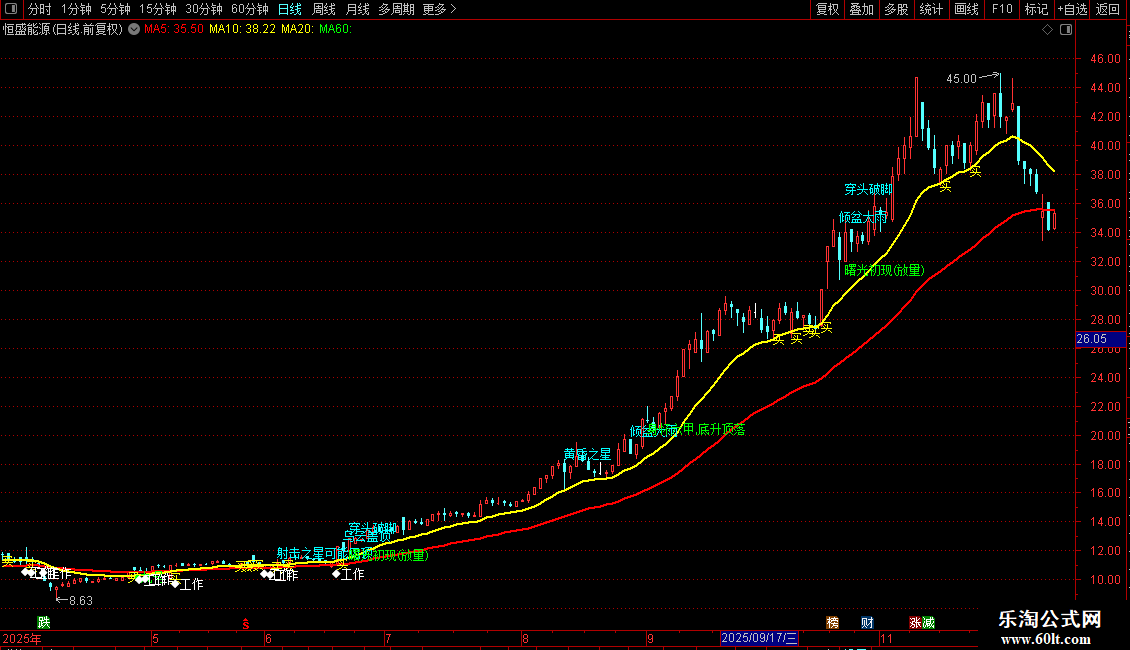
Task: Add stock with +自选 button
Action: point(1072,9)
